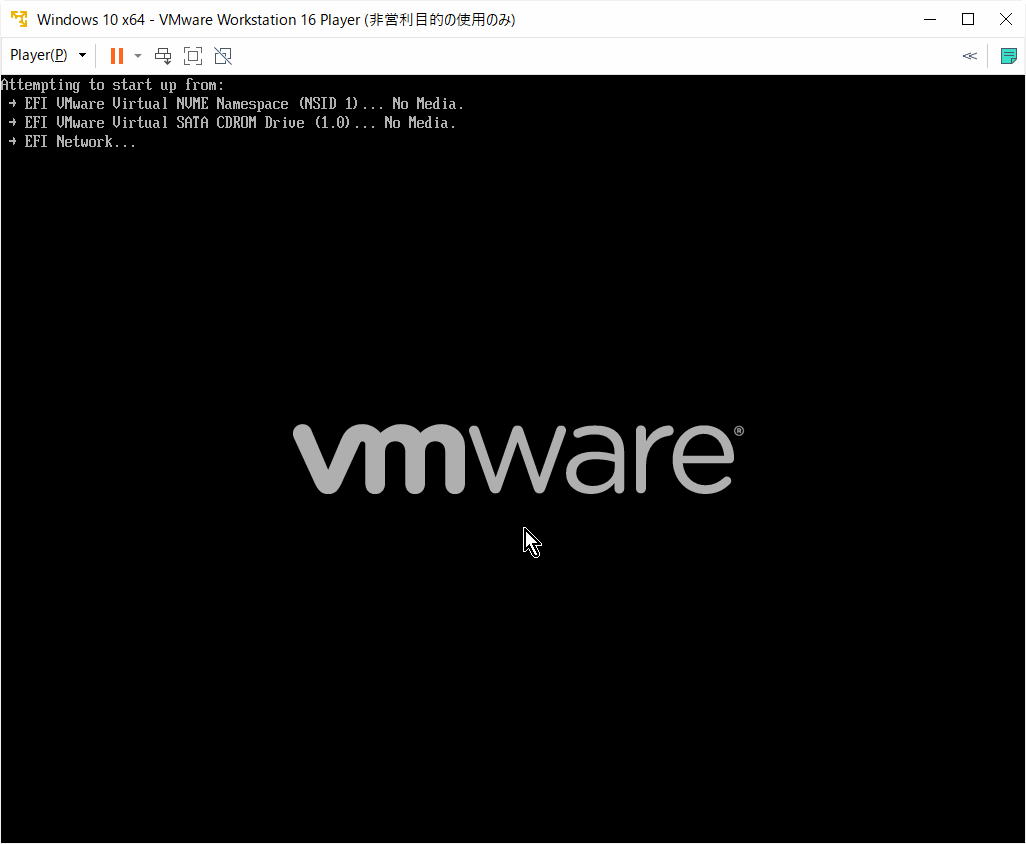Click the VMware Player icon in the title bar
Screen dimensions: 1026x844
(18, 19)
